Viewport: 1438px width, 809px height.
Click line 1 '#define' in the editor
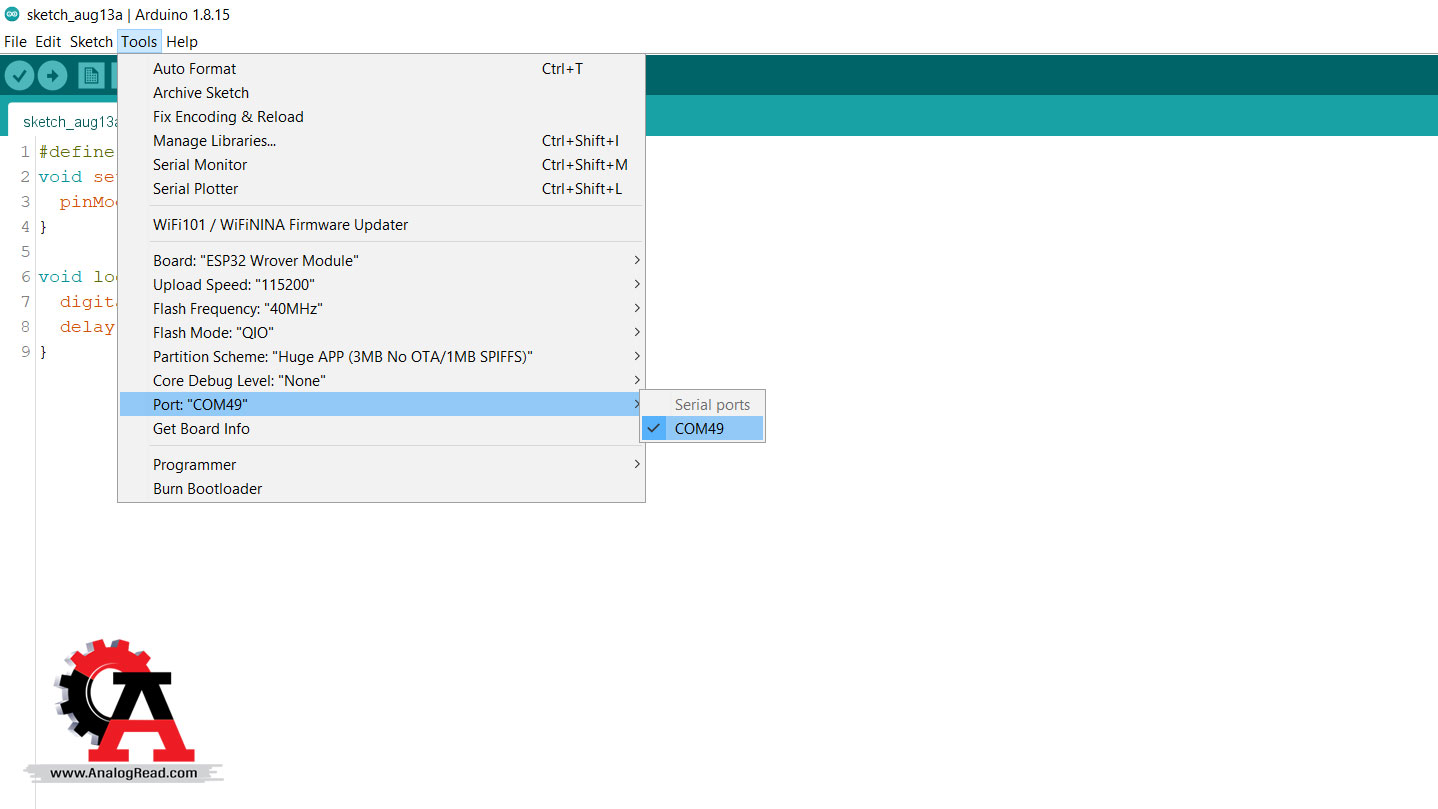(x=77, y=152)
